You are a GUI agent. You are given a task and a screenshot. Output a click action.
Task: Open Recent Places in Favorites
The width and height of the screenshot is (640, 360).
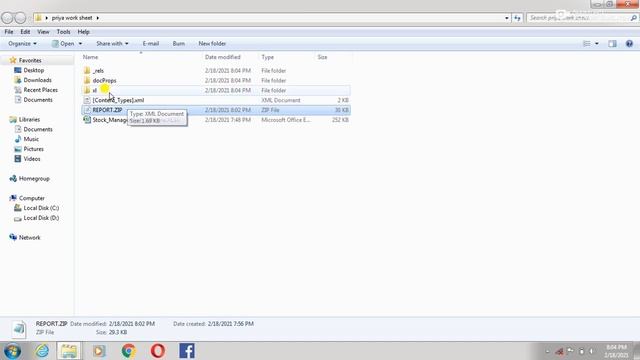tap(40, 90)
